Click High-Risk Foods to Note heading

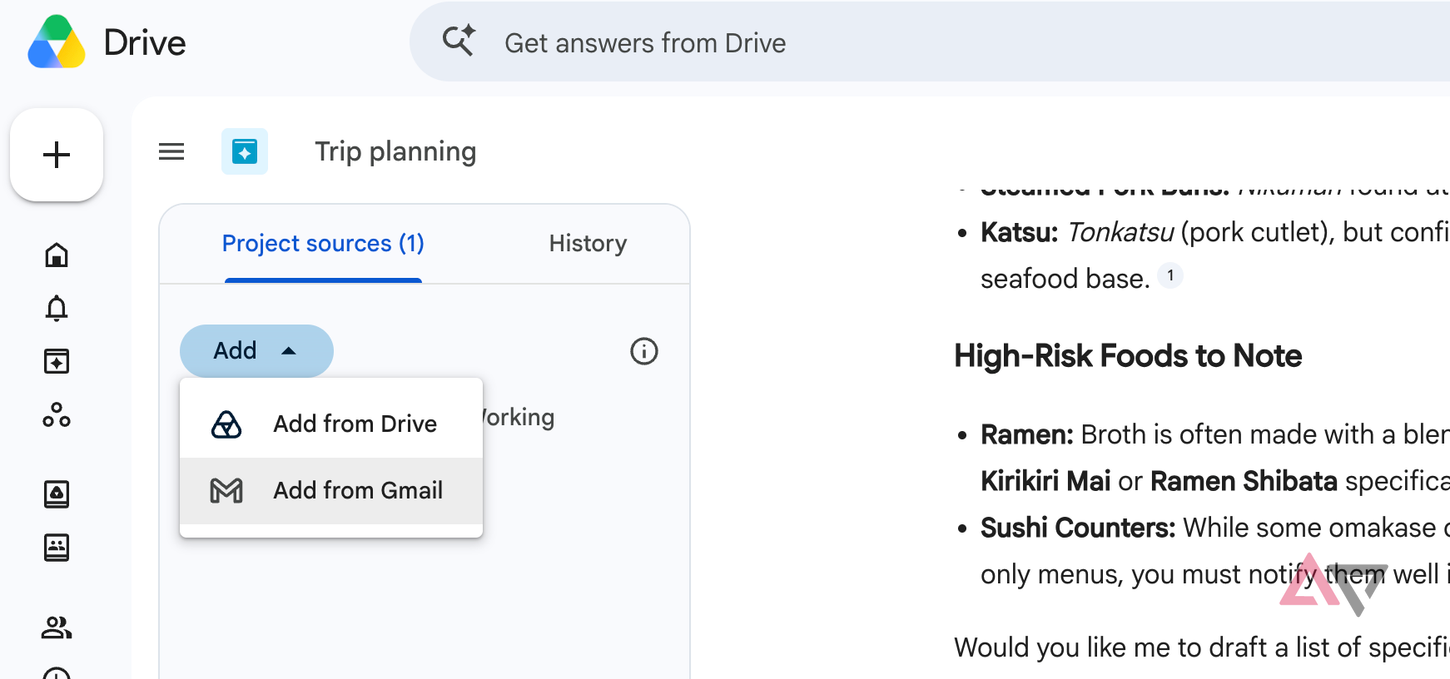click(x=1128, y=356)
